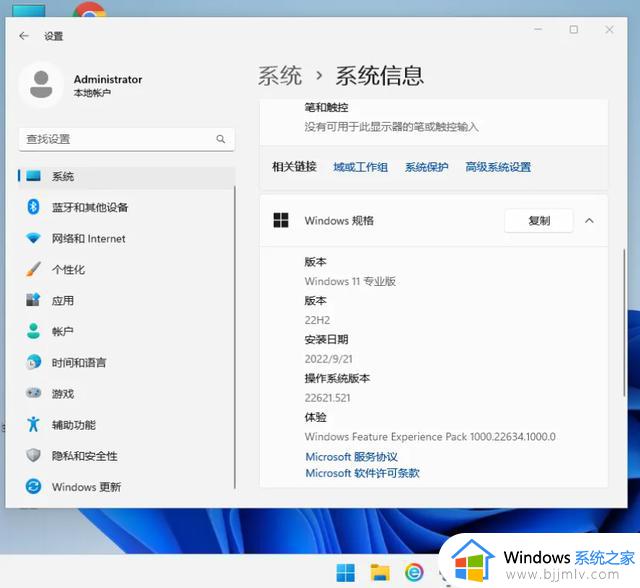This screenshot has width=640, height=588.
Task: Launch the browser icon on taskbar
Action: 414,572
